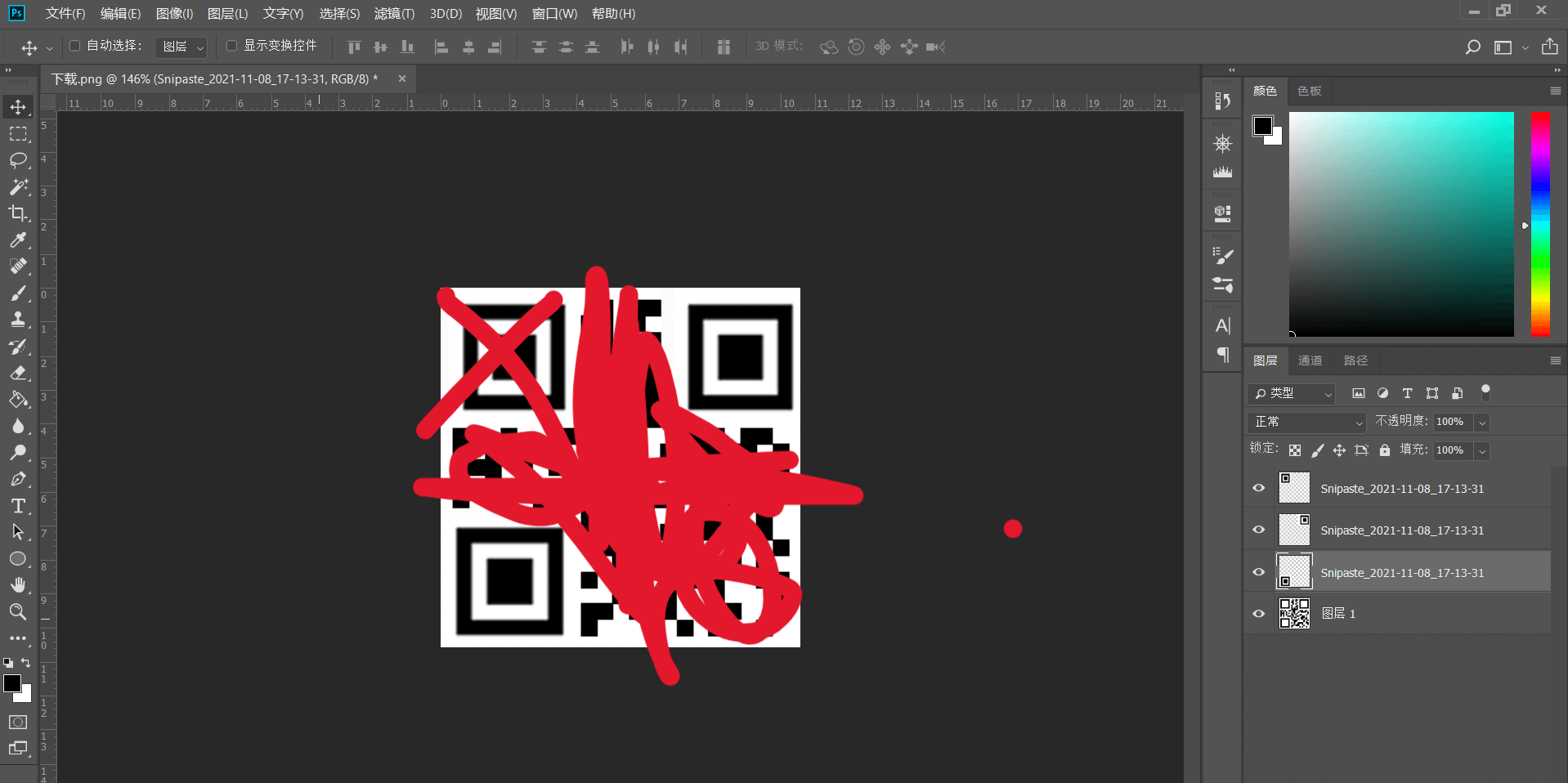Open the 填充 fill dropdown arrow
Viewport: 1568px width, 783px height.
(1482, 451)
